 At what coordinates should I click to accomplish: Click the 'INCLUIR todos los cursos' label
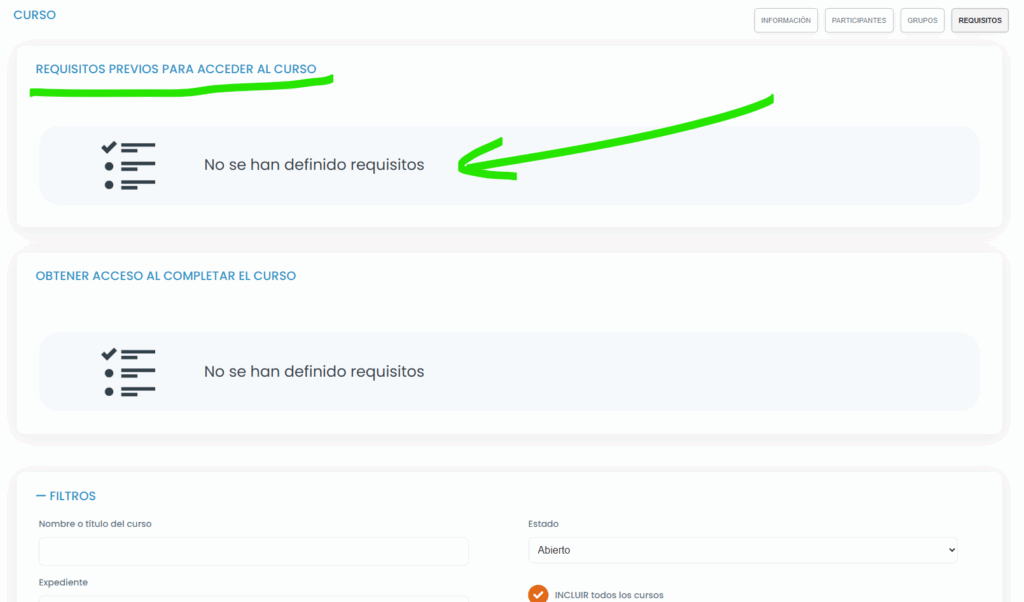[609, 595]
